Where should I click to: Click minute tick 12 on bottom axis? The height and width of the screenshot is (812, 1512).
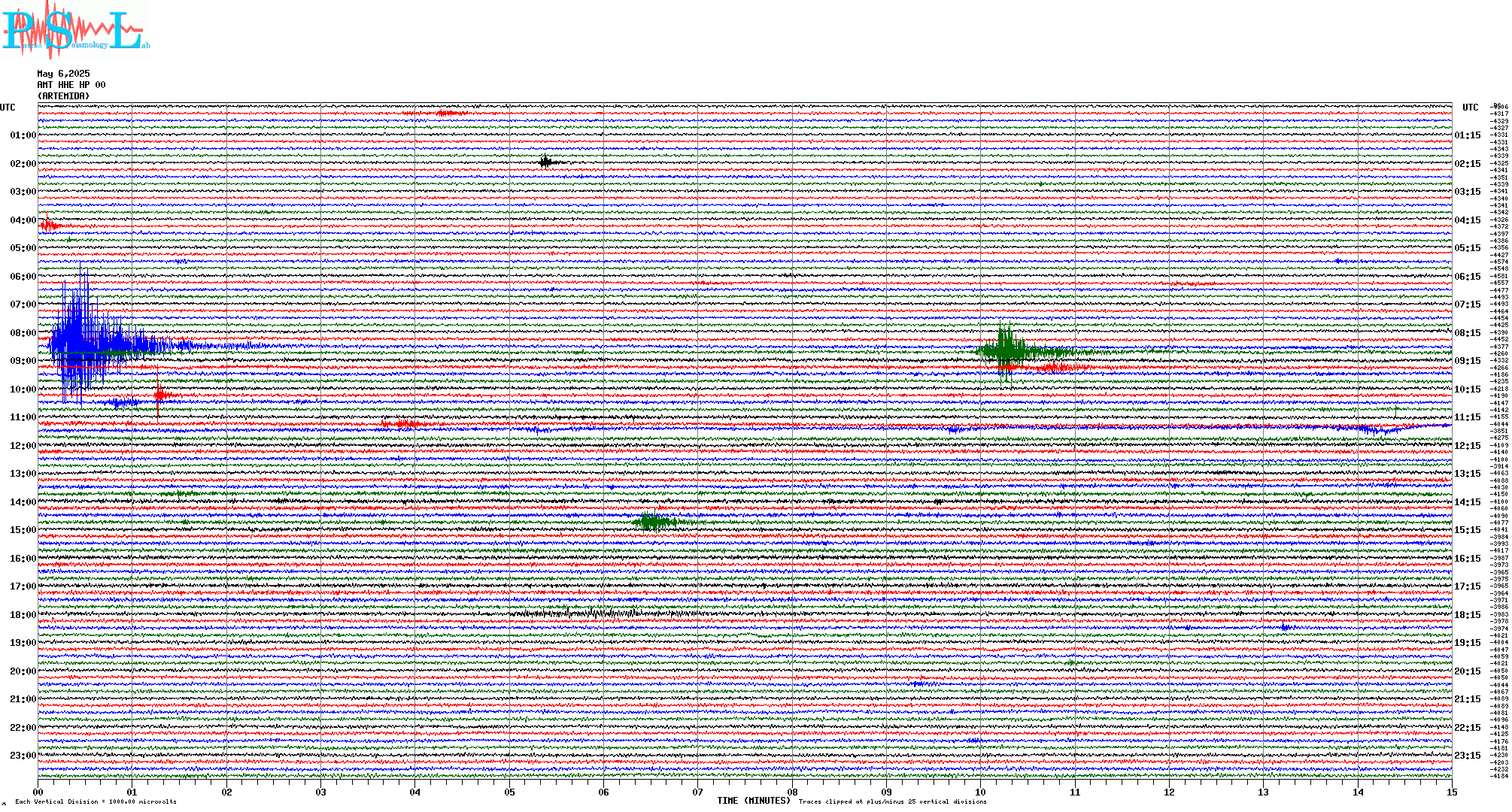click(1169, 792)
